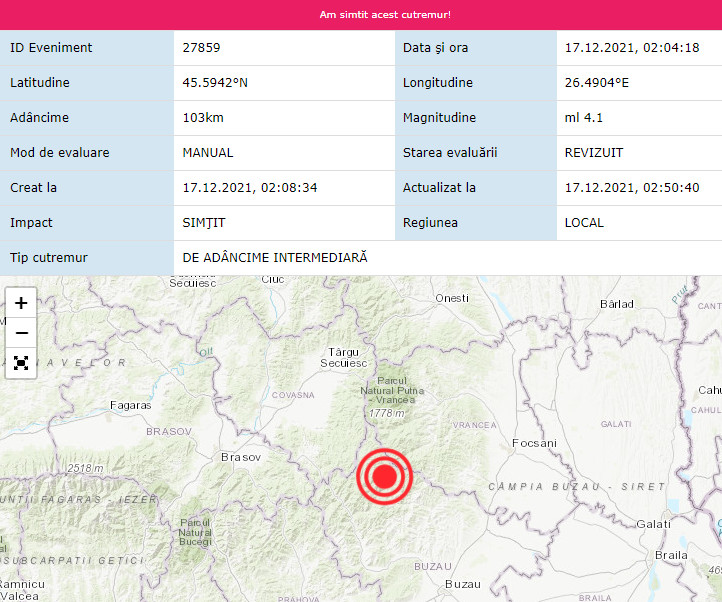Select the latitude value 45.5942°N
The image size is (722, 602).
(x=215, y=82)
